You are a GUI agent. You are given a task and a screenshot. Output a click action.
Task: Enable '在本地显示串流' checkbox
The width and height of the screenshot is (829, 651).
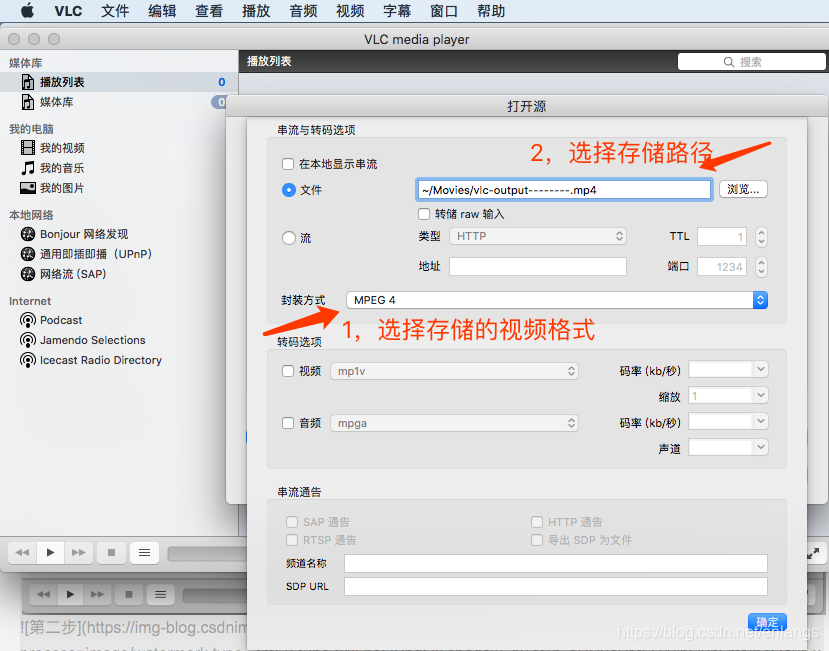pos(288,164)
